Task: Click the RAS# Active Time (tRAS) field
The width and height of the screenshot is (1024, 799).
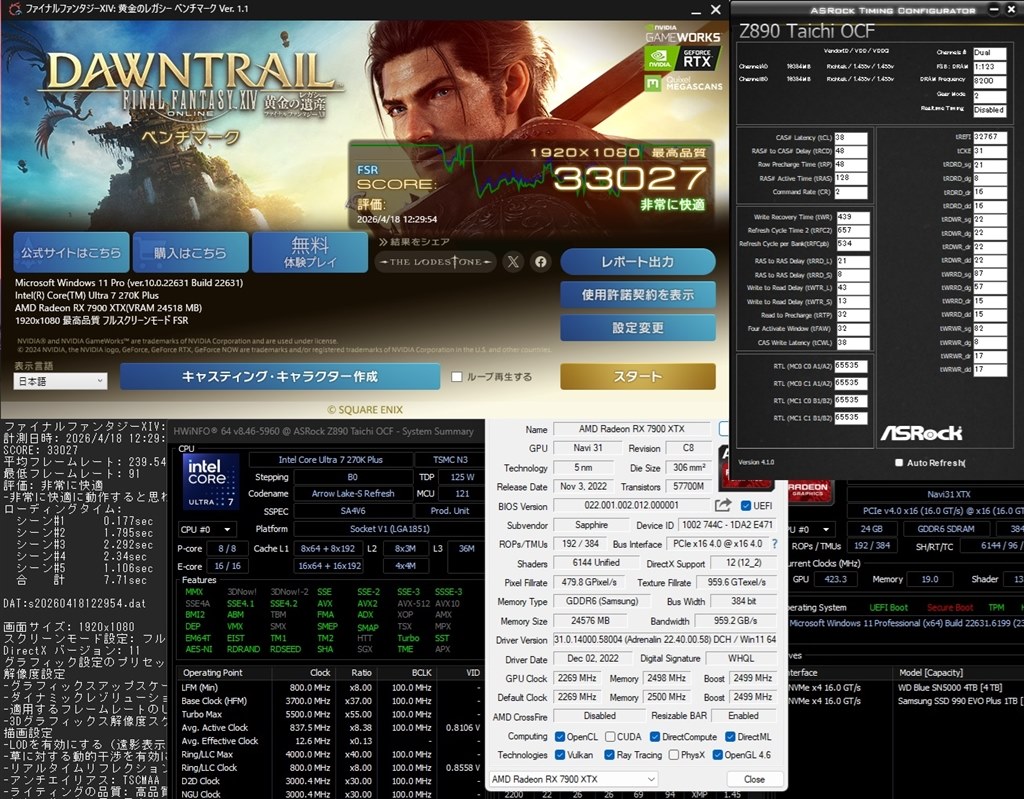Action: [850, 178]
